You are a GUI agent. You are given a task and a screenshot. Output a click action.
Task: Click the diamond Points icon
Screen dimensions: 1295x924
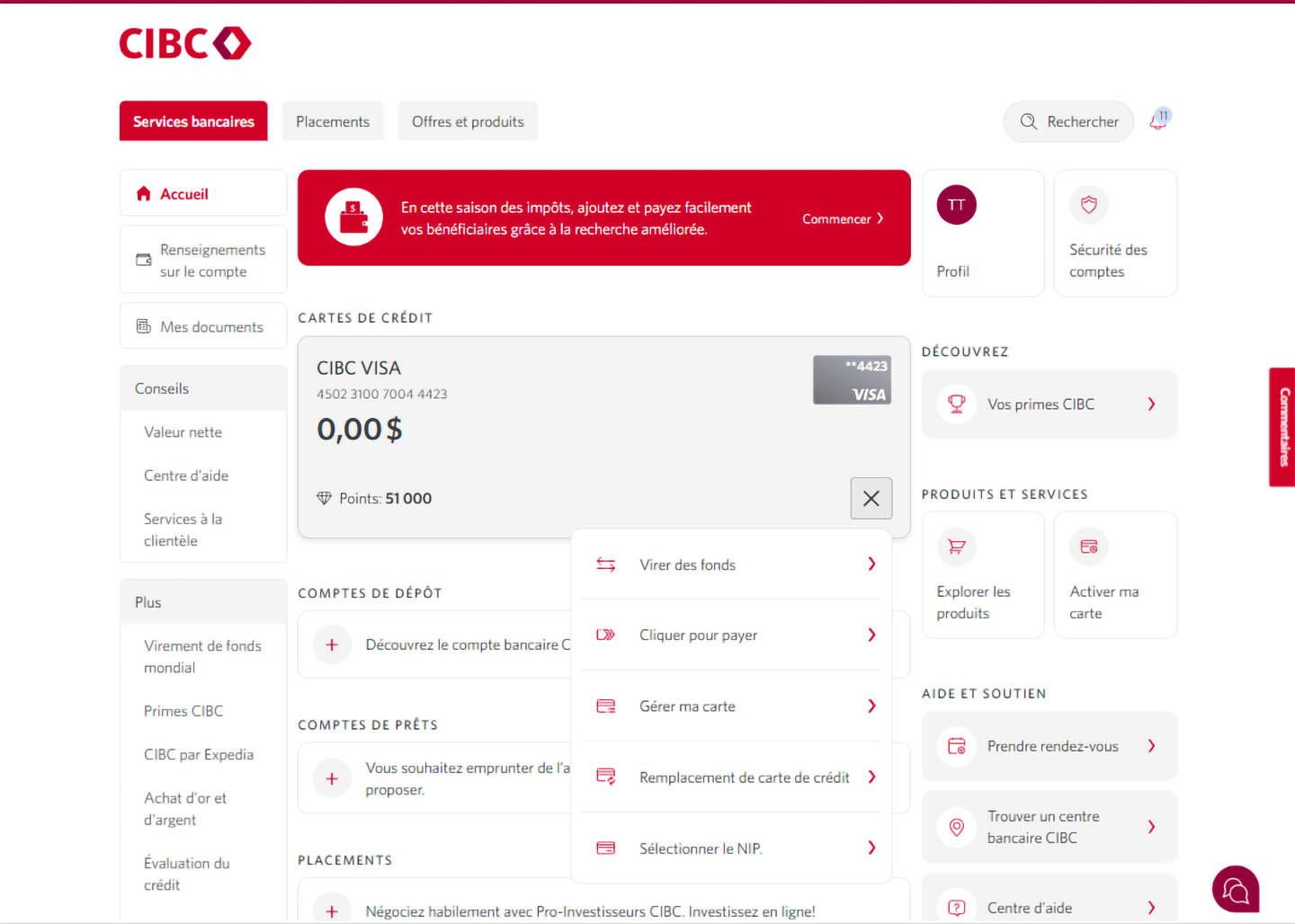pos(324,498)
